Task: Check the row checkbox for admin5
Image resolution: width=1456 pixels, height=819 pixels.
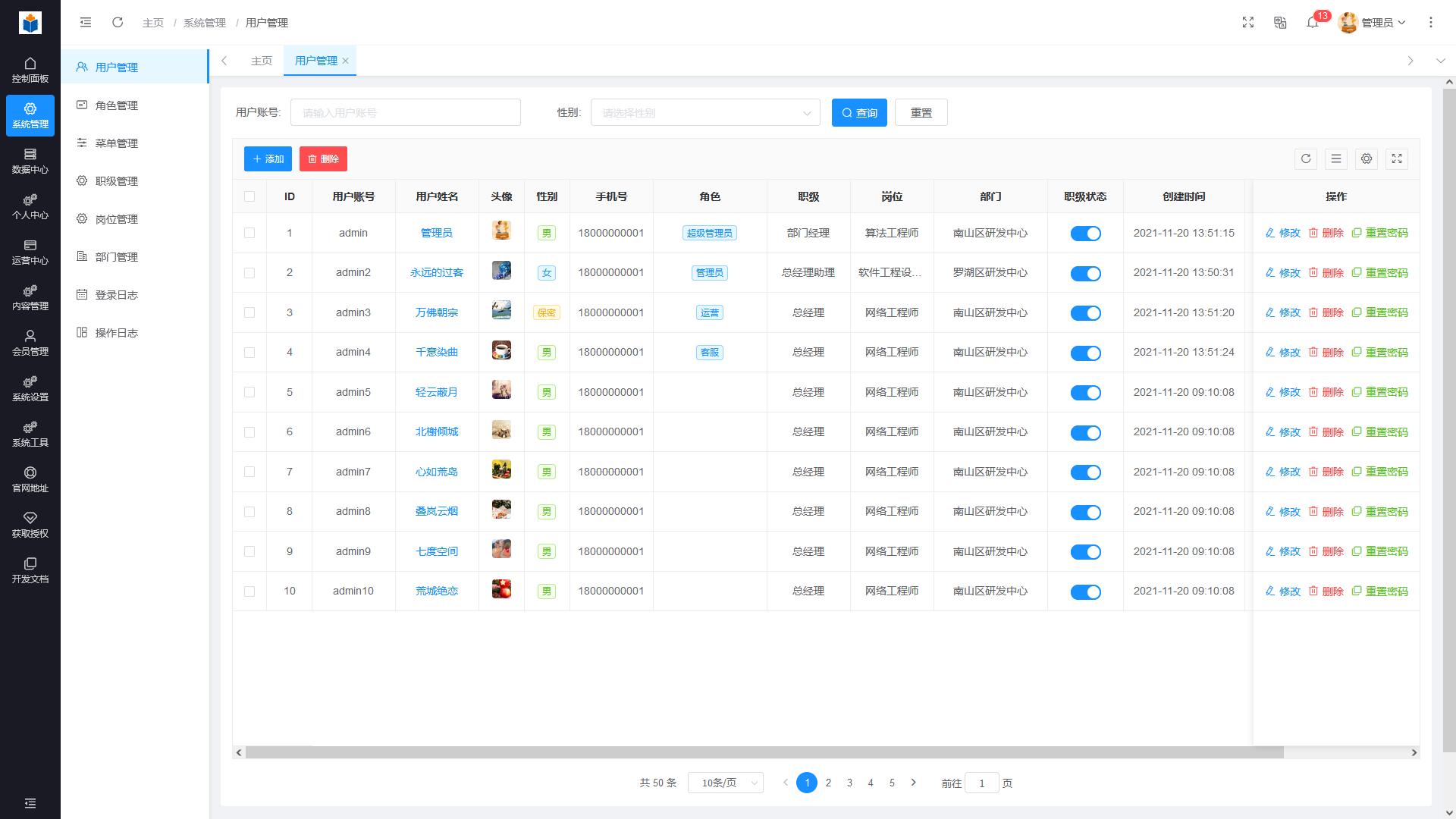Action: pos(249,392)
